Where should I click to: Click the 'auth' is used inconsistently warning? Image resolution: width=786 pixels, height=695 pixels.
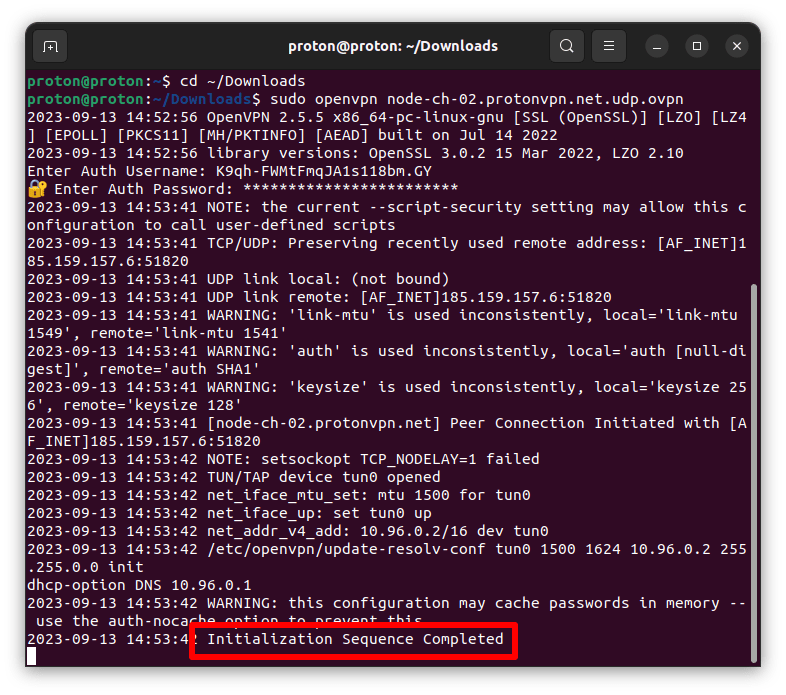386,360
